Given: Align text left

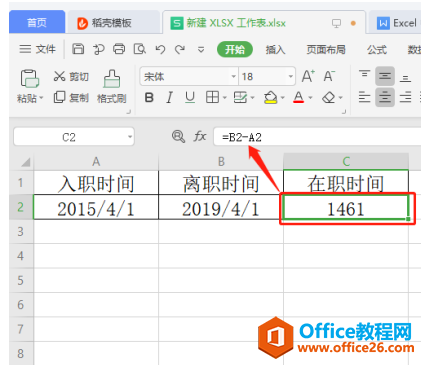Looking at the screenshot, I should click(x=364, y=97).
